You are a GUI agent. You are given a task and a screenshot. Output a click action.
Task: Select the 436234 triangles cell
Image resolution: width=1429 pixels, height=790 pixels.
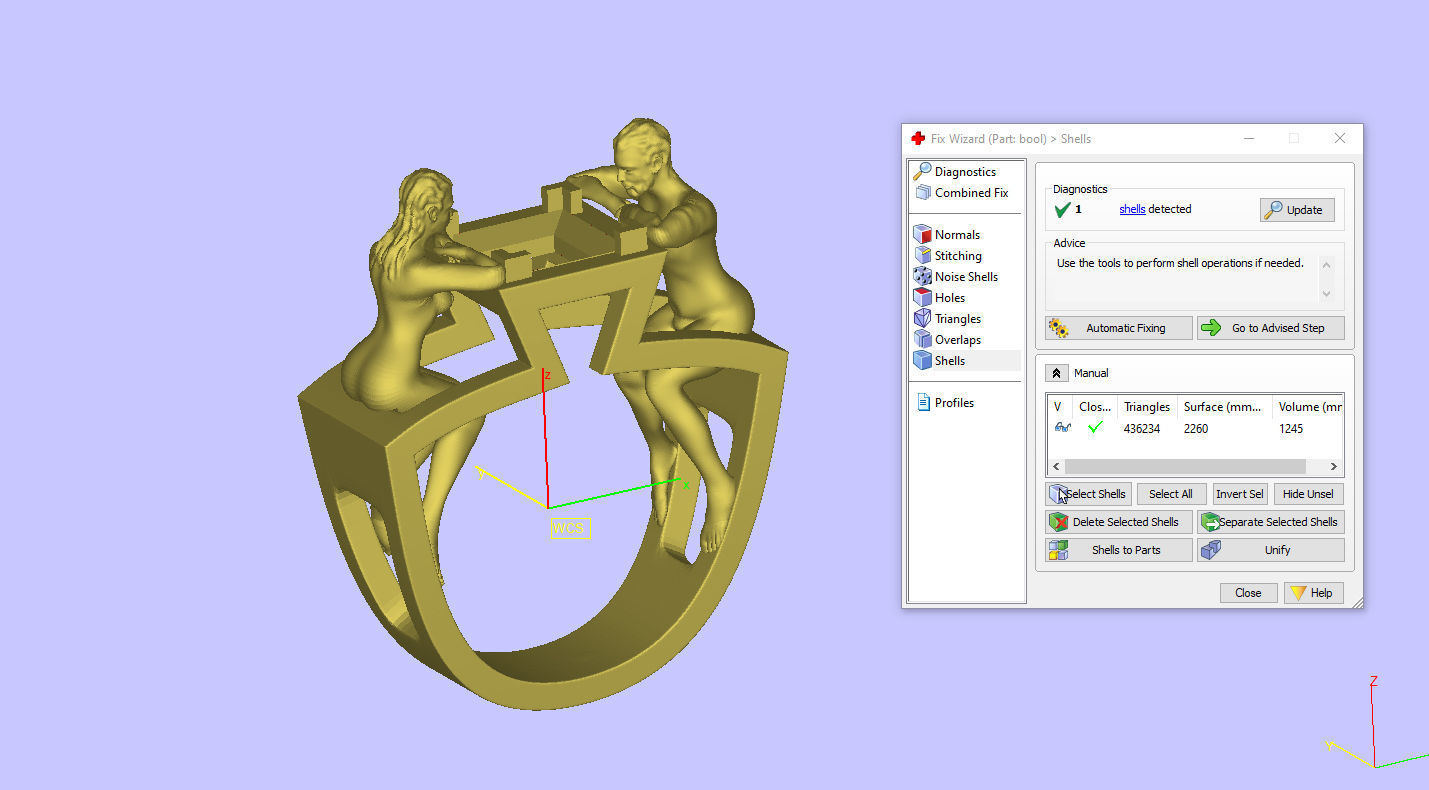click(1142, 428)
